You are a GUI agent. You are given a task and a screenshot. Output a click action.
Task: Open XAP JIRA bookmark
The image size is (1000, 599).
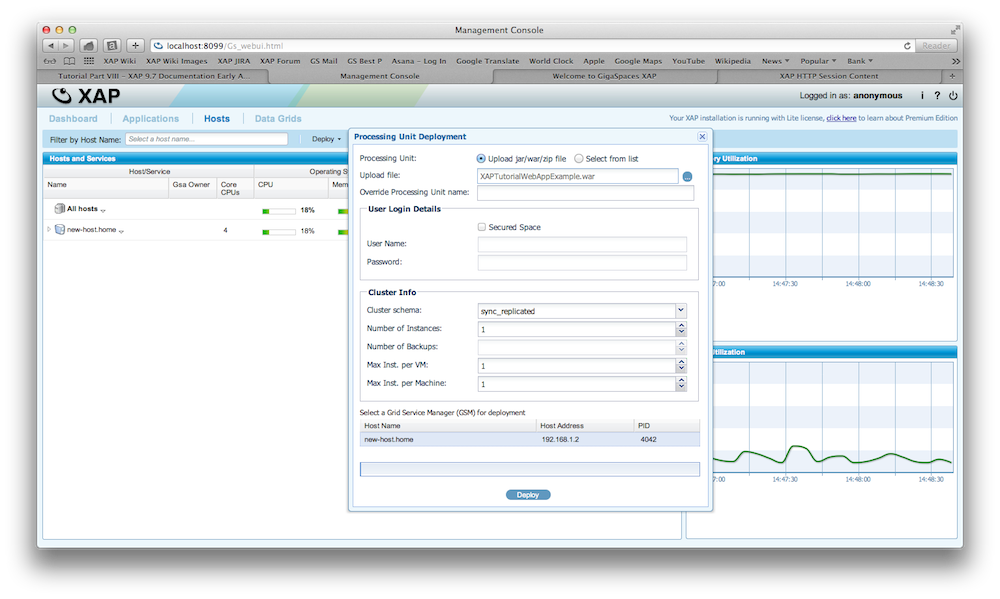pos(233,61)
